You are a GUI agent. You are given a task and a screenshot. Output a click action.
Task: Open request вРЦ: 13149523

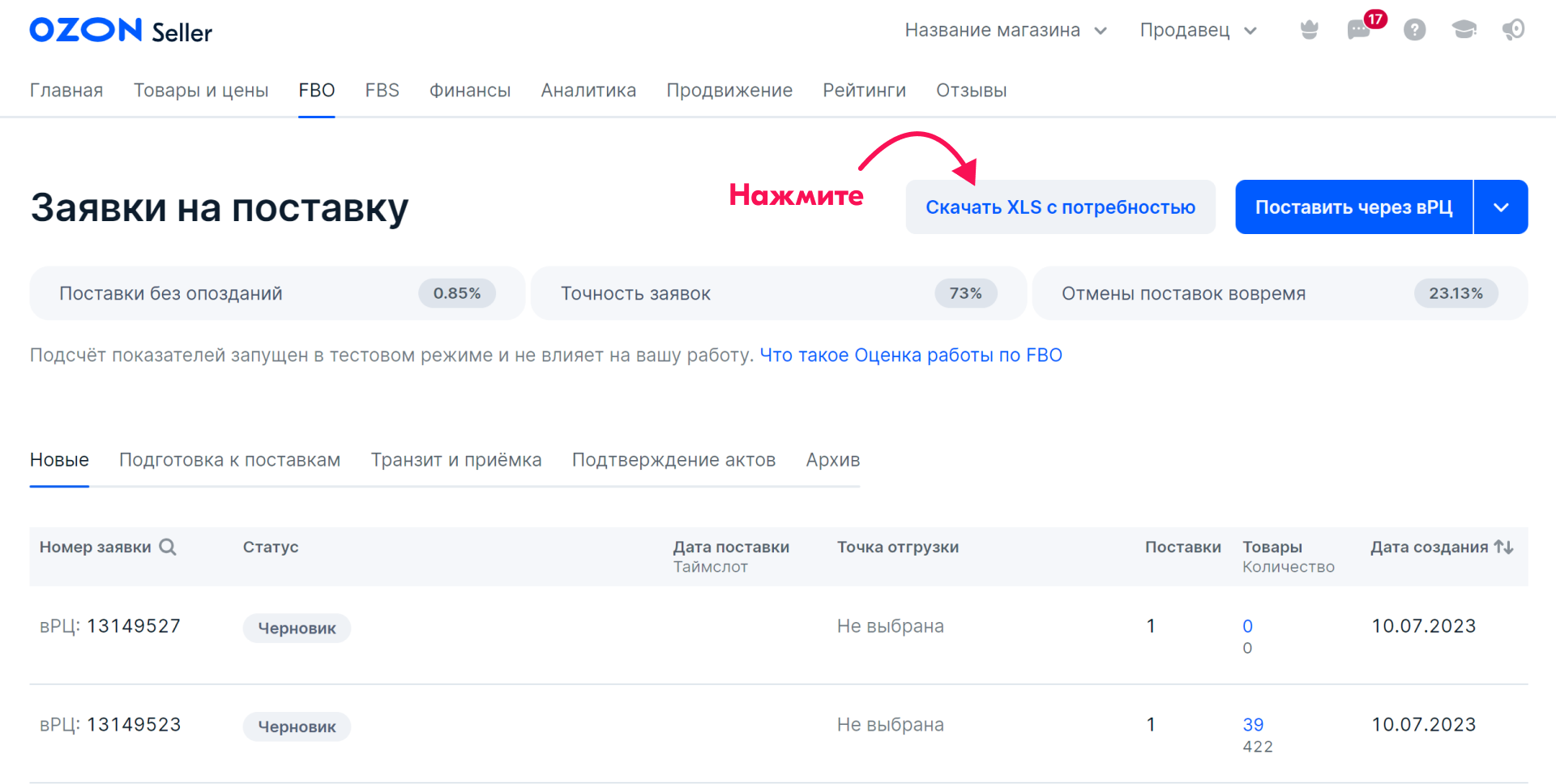pos(110,725)
